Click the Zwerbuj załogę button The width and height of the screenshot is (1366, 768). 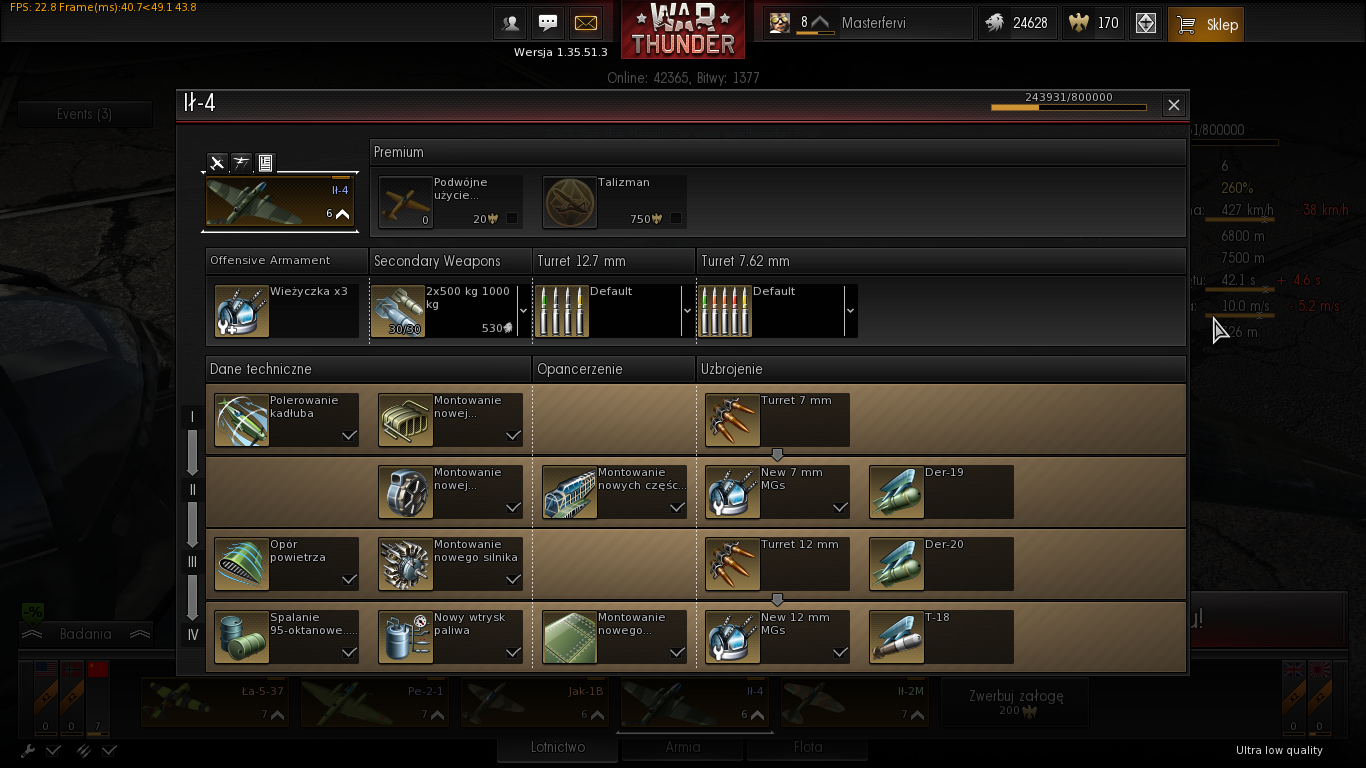point(1016,702)
